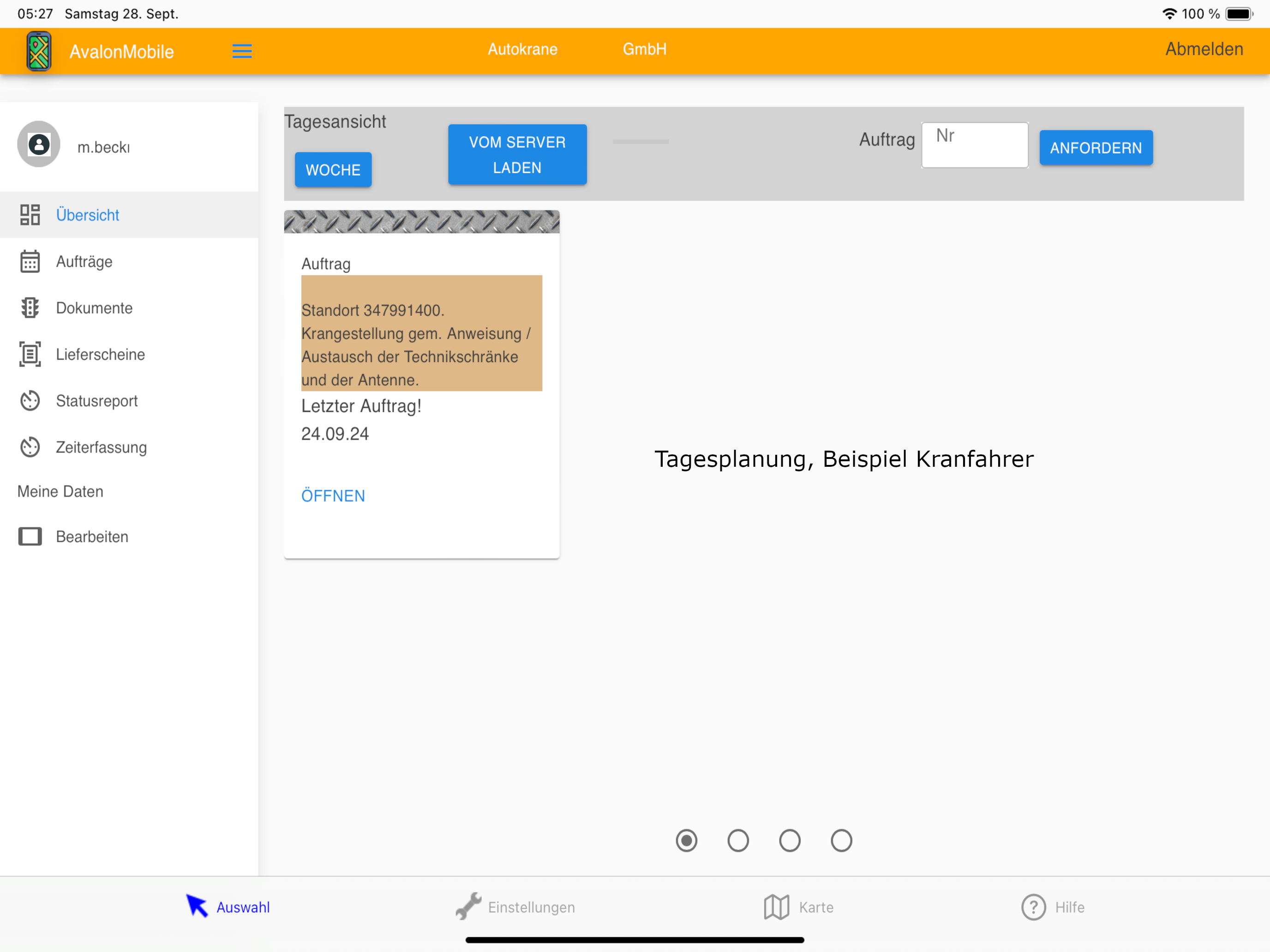This screenshot has height=952, width=1270.
Task: Open the Einstellungen tab
Action: [515, 907]
